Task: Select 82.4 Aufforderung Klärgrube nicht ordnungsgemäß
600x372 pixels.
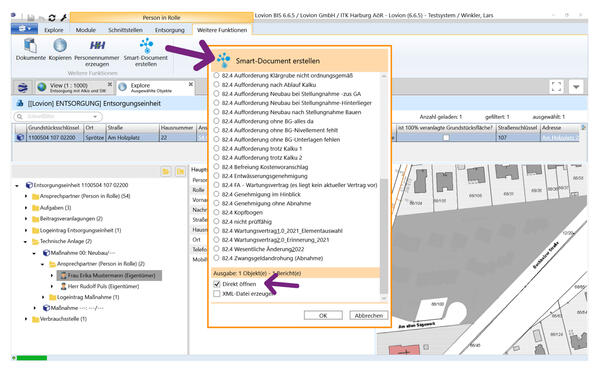Action: pos(217,75)
